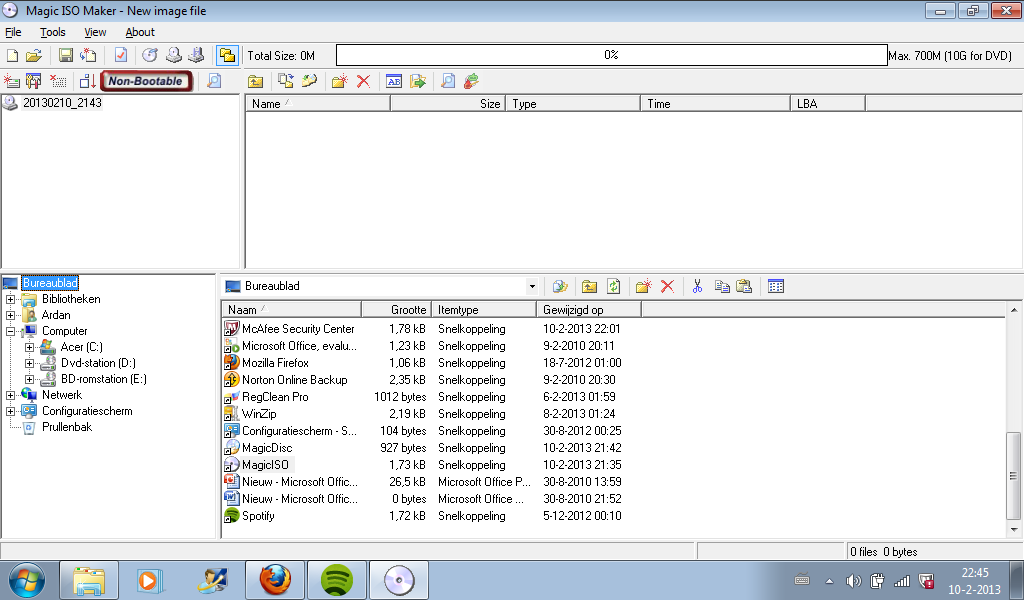Expand the BD-romstation (E:) node
Image resolution: width=1024 pixels, height=600 pixels.
coord(29,379)
